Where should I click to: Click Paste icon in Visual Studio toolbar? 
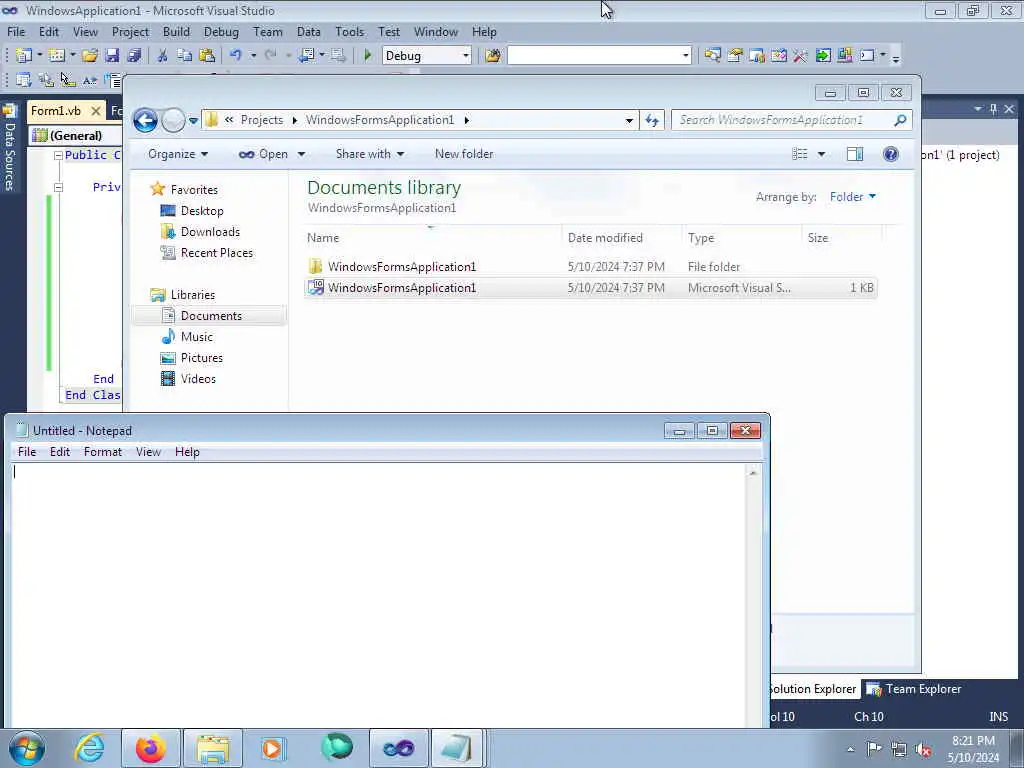(207, 56)
